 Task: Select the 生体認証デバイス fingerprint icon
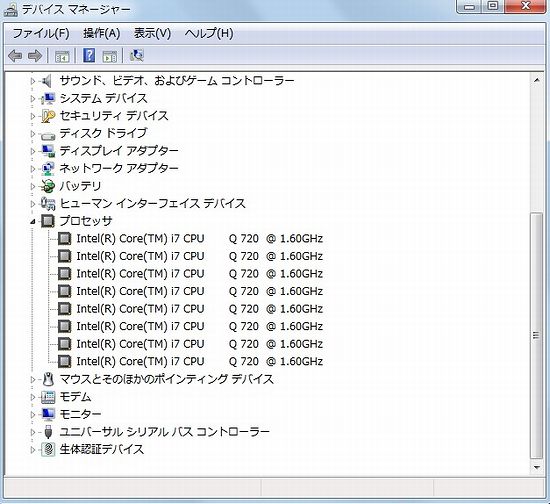(48, 449)
